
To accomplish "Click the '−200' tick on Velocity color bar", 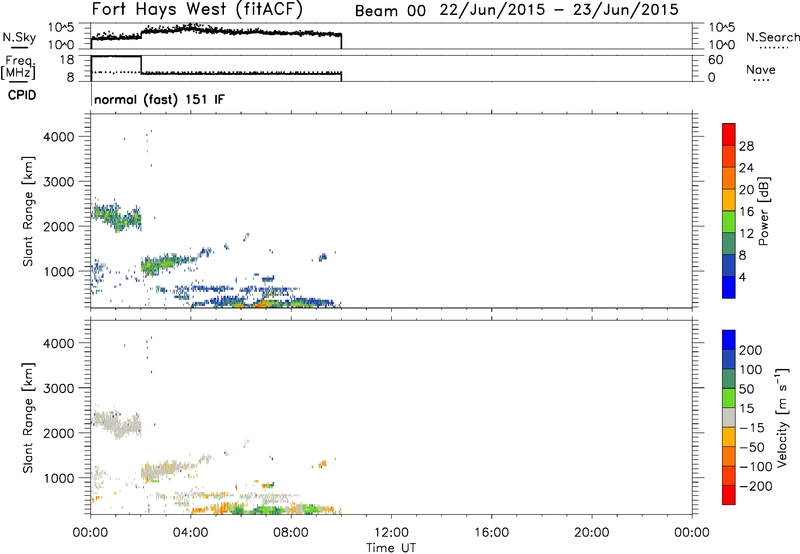I will [756, 486].
